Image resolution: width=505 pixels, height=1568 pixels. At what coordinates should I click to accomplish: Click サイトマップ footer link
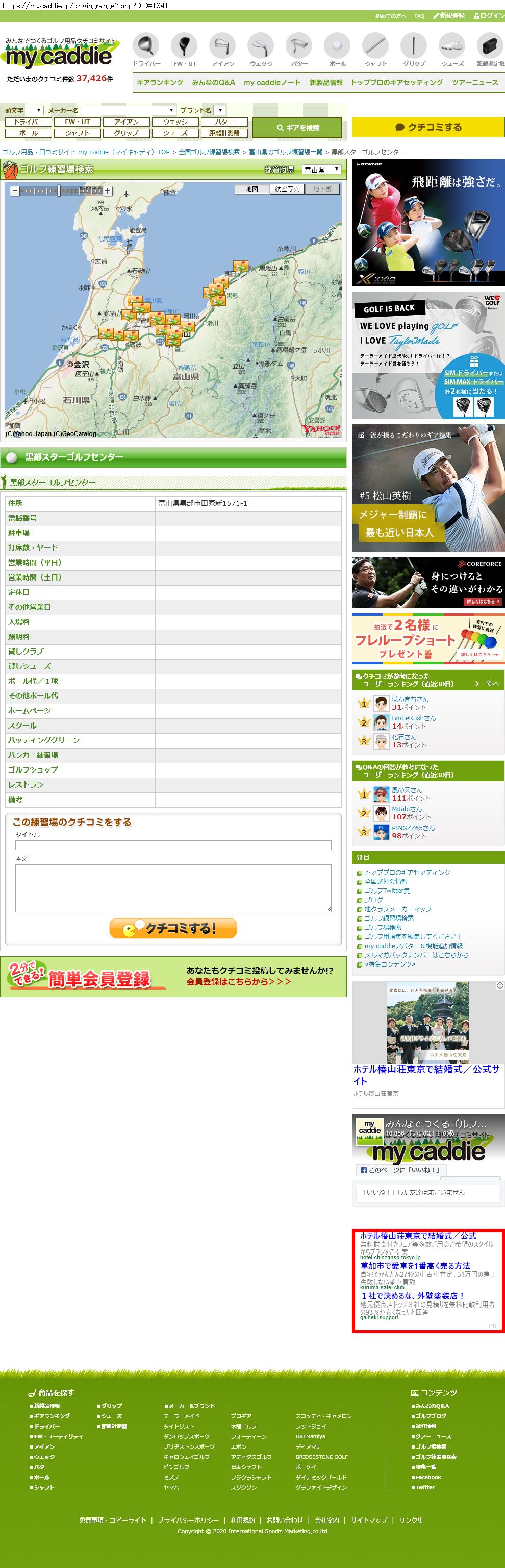[x=369, y=1520]
